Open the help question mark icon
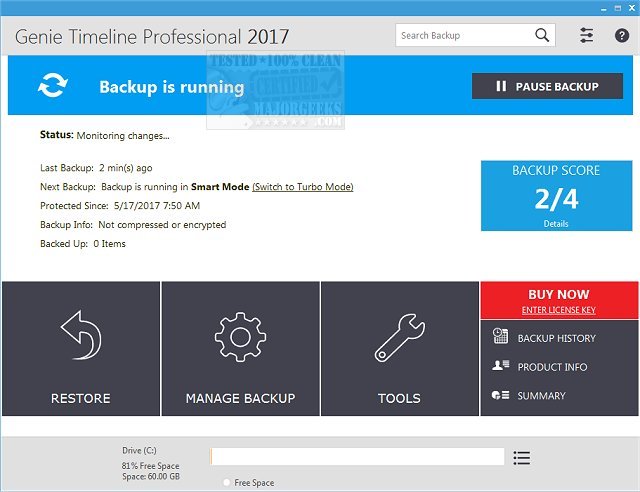This screenshot has width=640, height=492. 622,36
